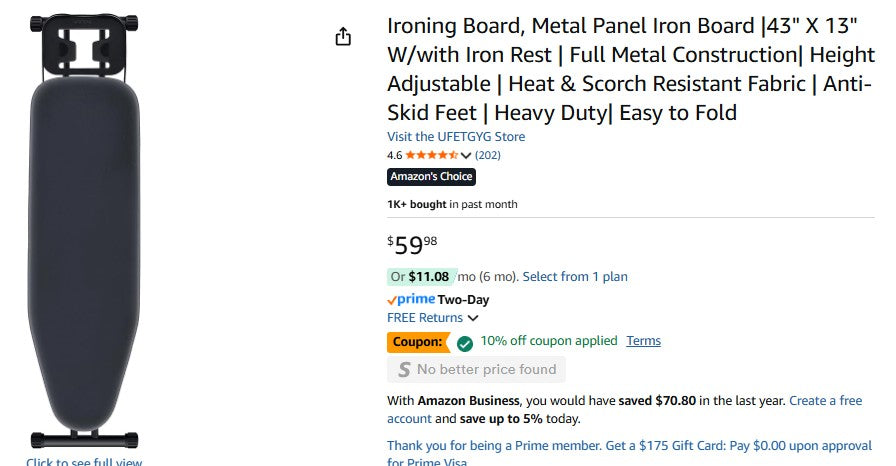The height and width of the screenshot is (466, 896).
Task: Click the No better price found button
Action: click(476, 370)
